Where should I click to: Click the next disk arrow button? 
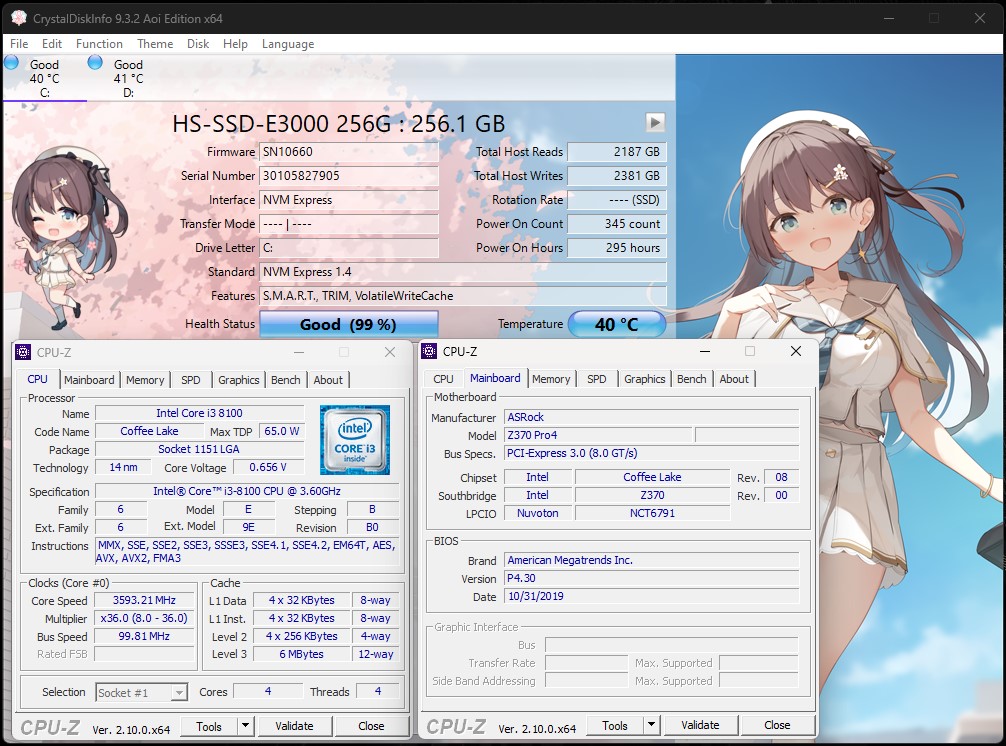[654, 122]
